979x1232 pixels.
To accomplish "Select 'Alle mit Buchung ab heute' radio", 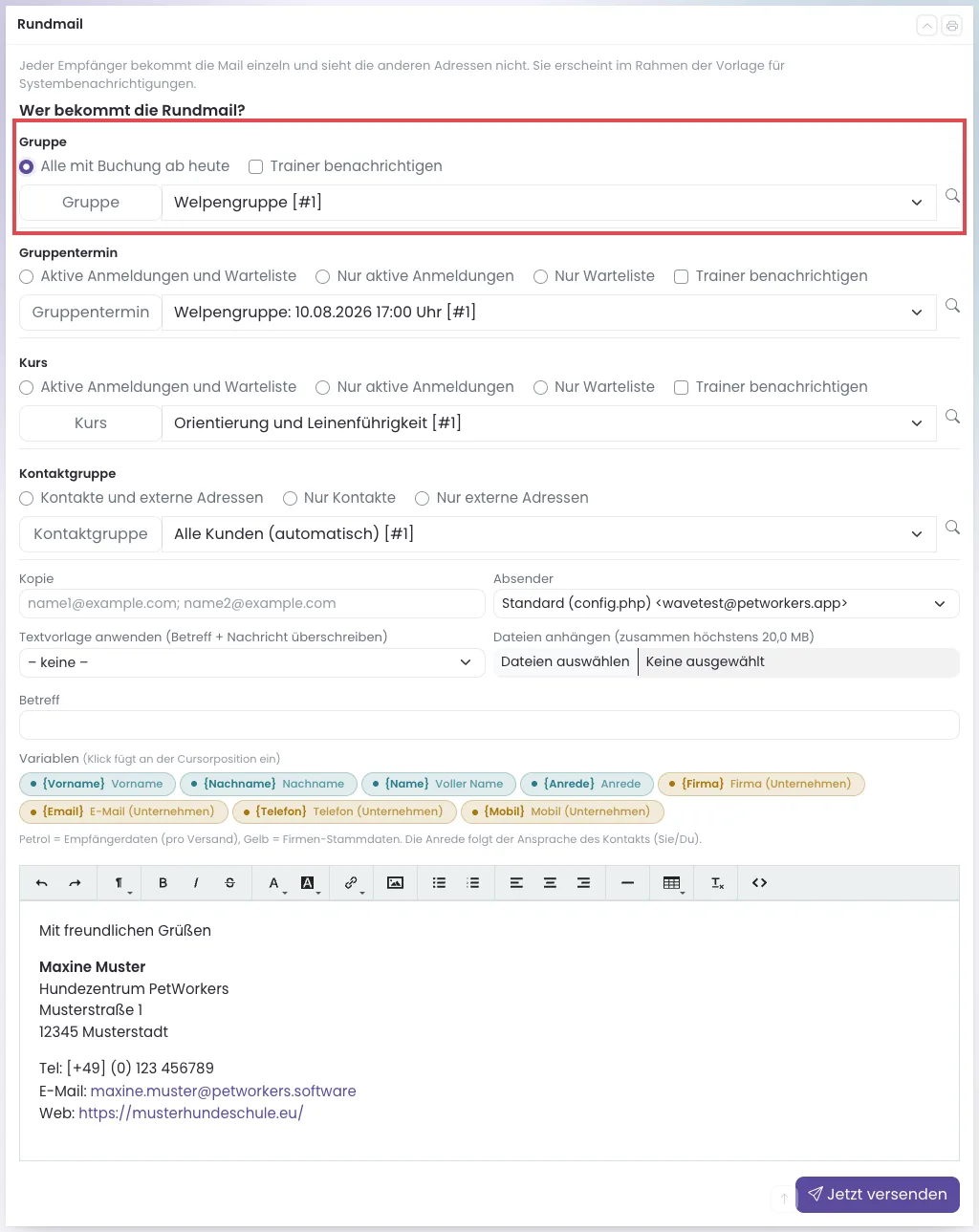I will tap(27, 166).
